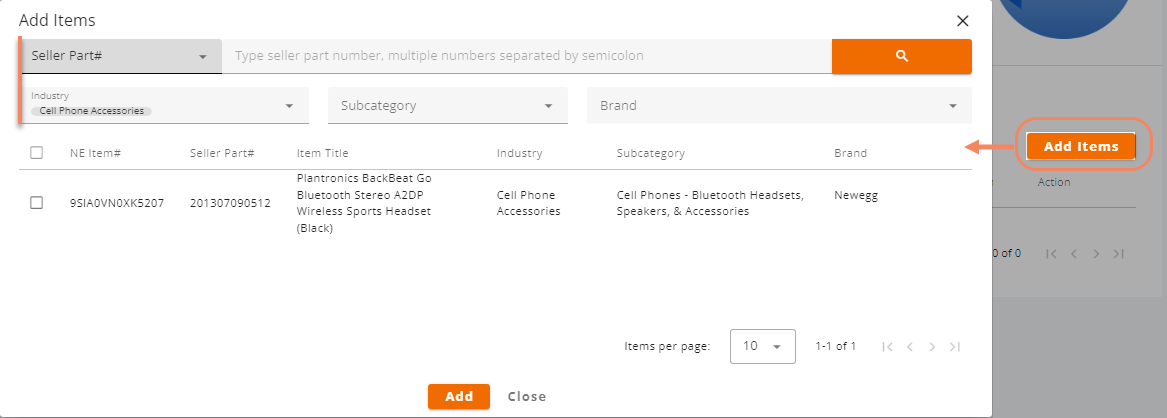Tick the select-all checkbox in header
Screen dimensions: 1167x418
(x=36, y=152)
